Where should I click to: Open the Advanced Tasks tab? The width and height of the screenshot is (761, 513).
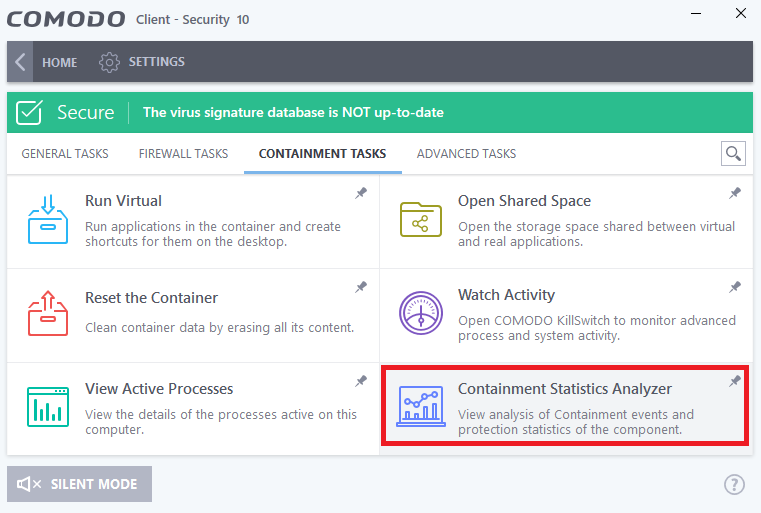pyautogui.click(x=466, y=154)
